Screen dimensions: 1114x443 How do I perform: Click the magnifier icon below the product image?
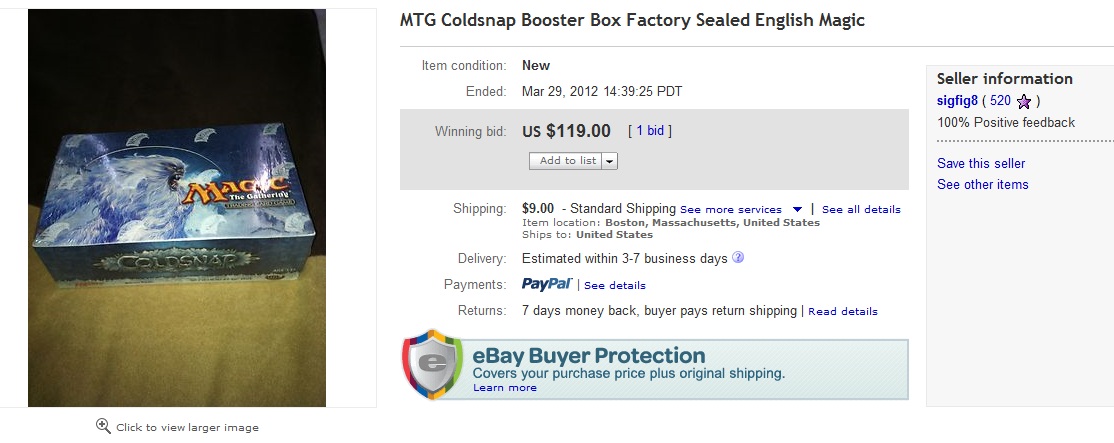103,426
